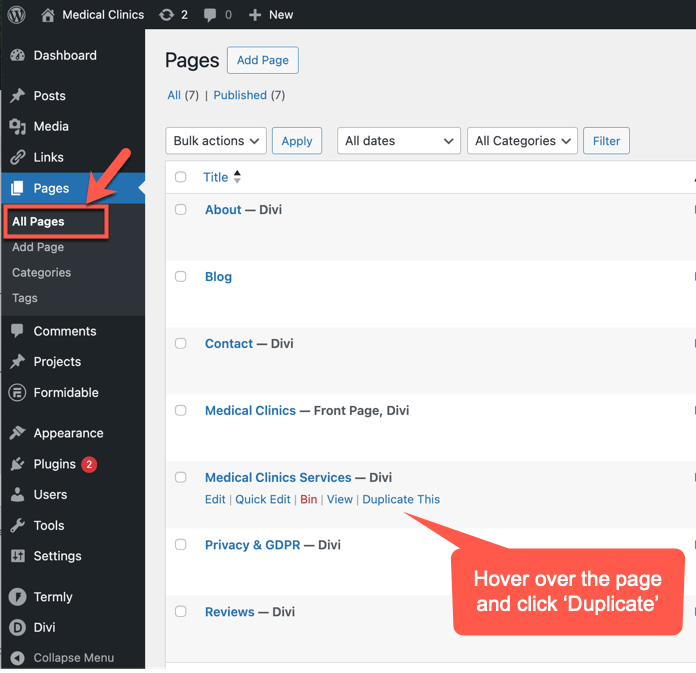Toggle the select-all checkbox beside Title

tap(181, 177)
